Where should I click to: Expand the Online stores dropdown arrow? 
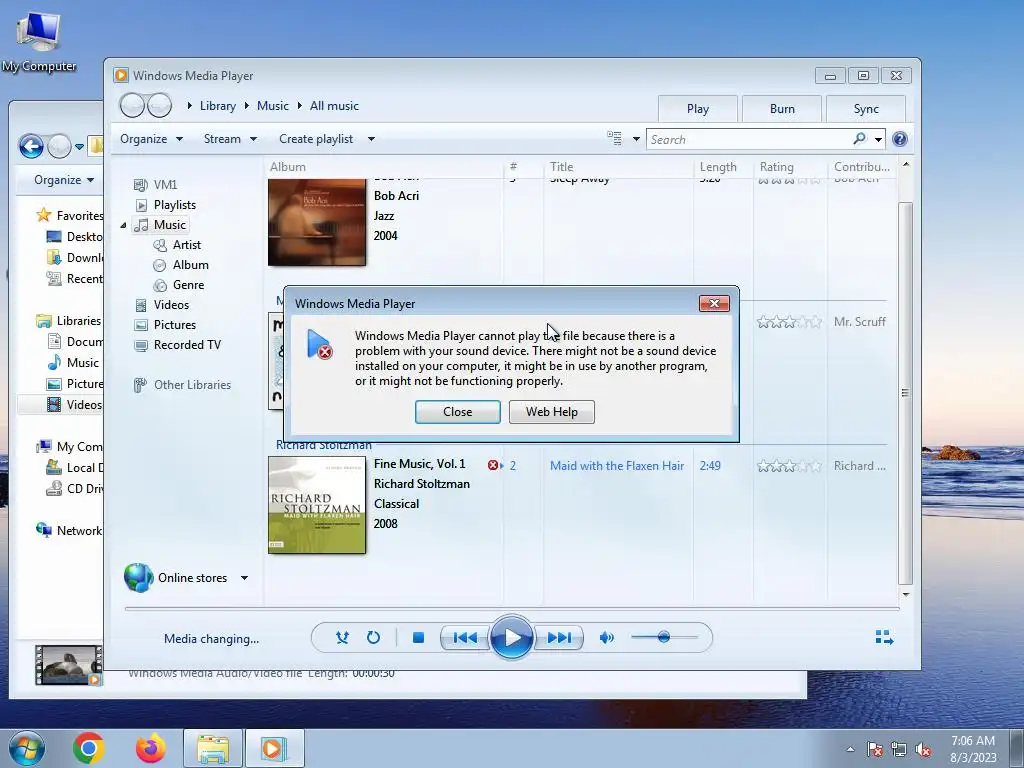(x=244, y=578)
